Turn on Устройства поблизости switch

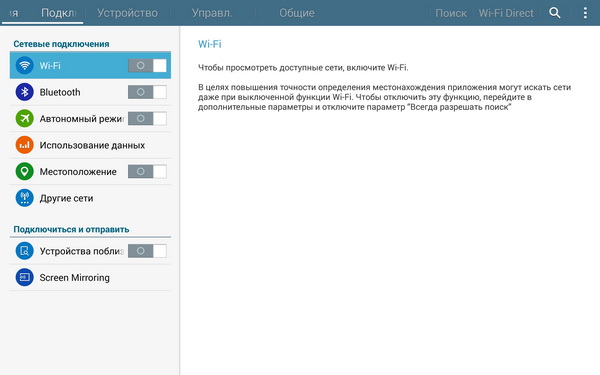coord(147,251)
